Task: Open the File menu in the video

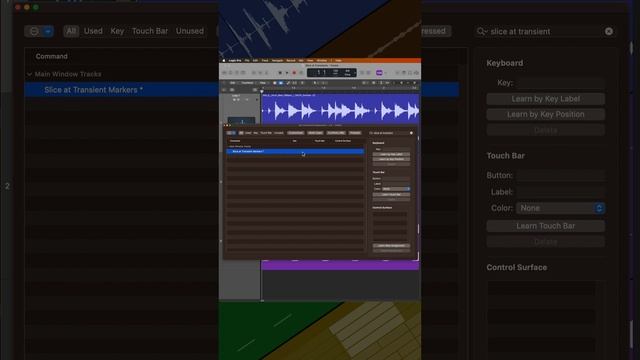Action: pyautogui.click(x=247, y=60)
